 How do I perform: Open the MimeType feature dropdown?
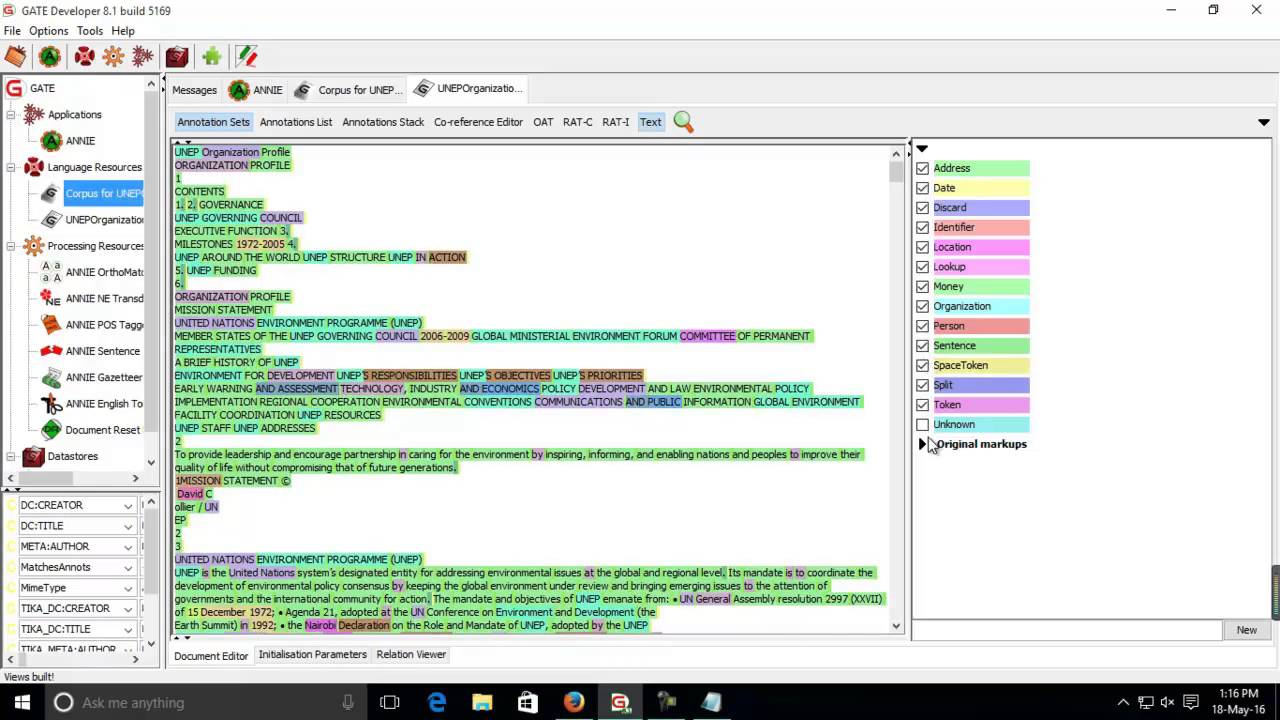pyautogui.click(x=128, y=588)
